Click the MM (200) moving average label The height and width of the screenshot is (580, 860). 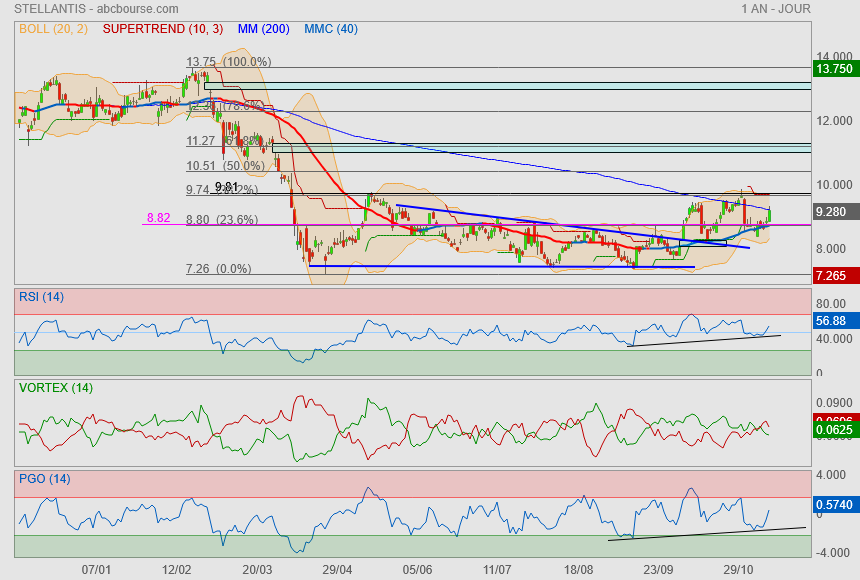(264, 29)
